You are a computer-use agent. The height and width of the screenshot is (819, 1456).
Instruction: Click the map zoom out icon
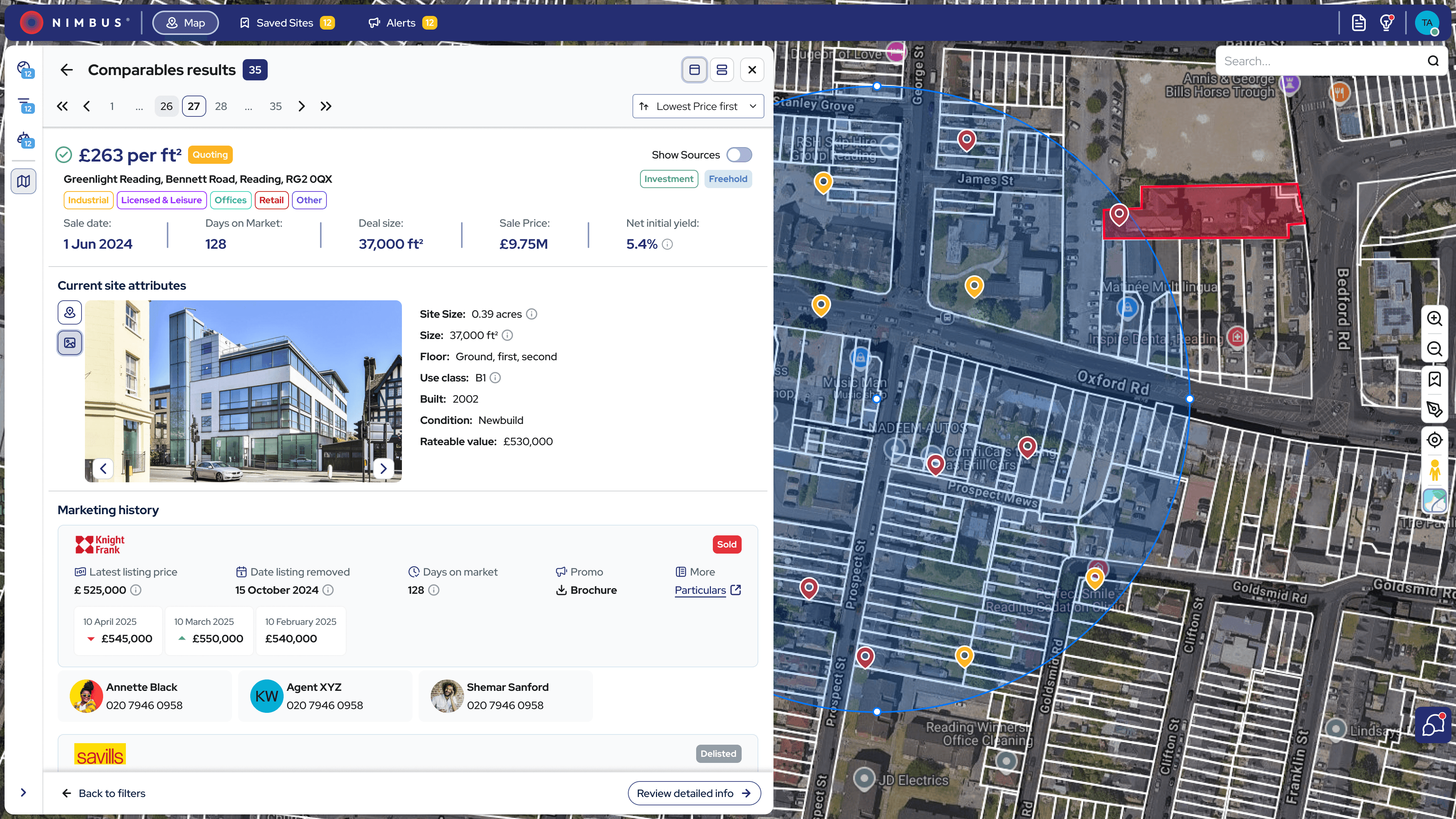click(x=1434, y=349)
